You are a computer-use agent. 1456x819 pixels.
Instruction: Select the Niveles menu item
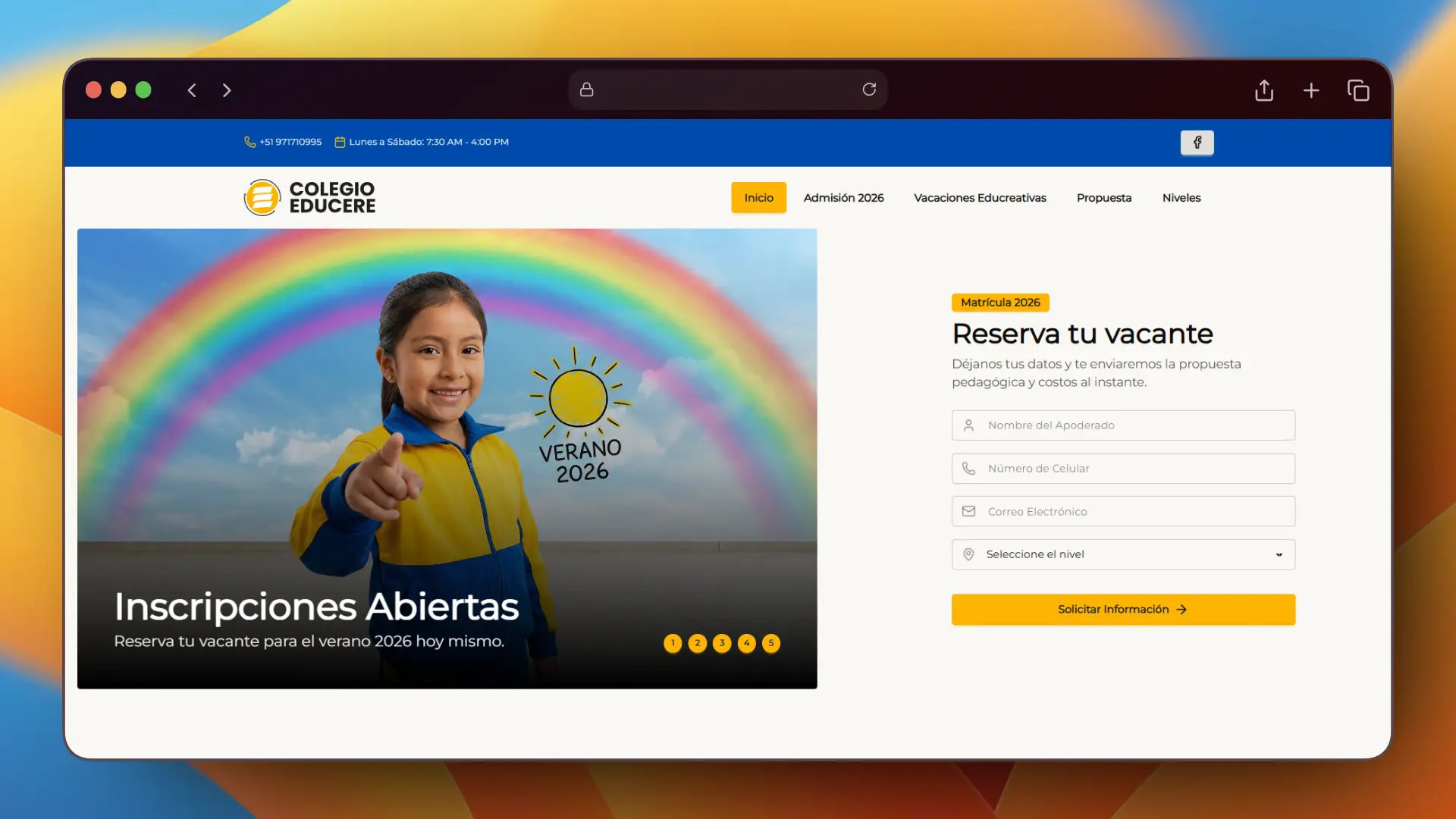(1181, 197)
